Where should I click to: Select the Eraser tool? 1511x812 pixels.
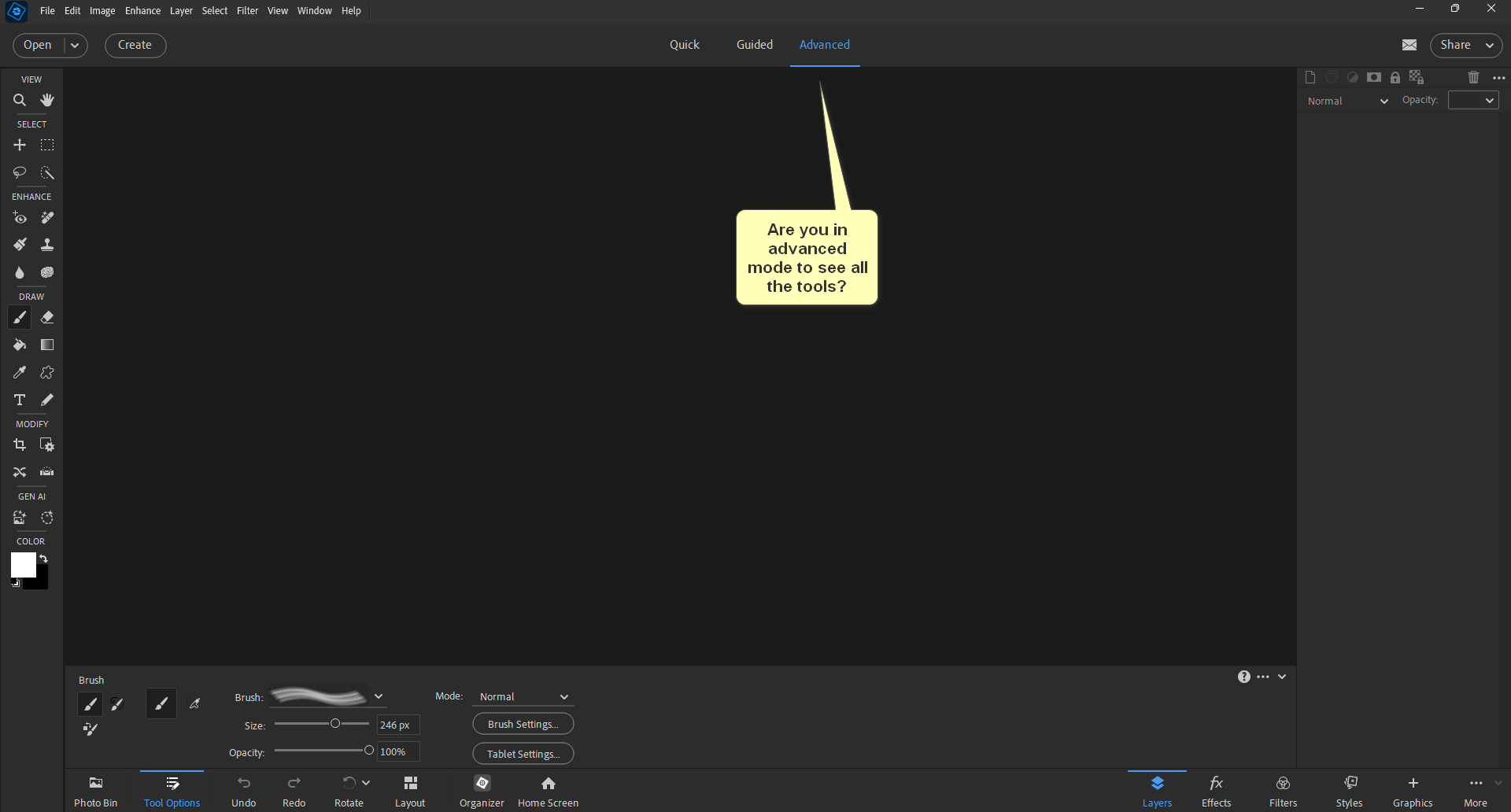tap(46, 317)
